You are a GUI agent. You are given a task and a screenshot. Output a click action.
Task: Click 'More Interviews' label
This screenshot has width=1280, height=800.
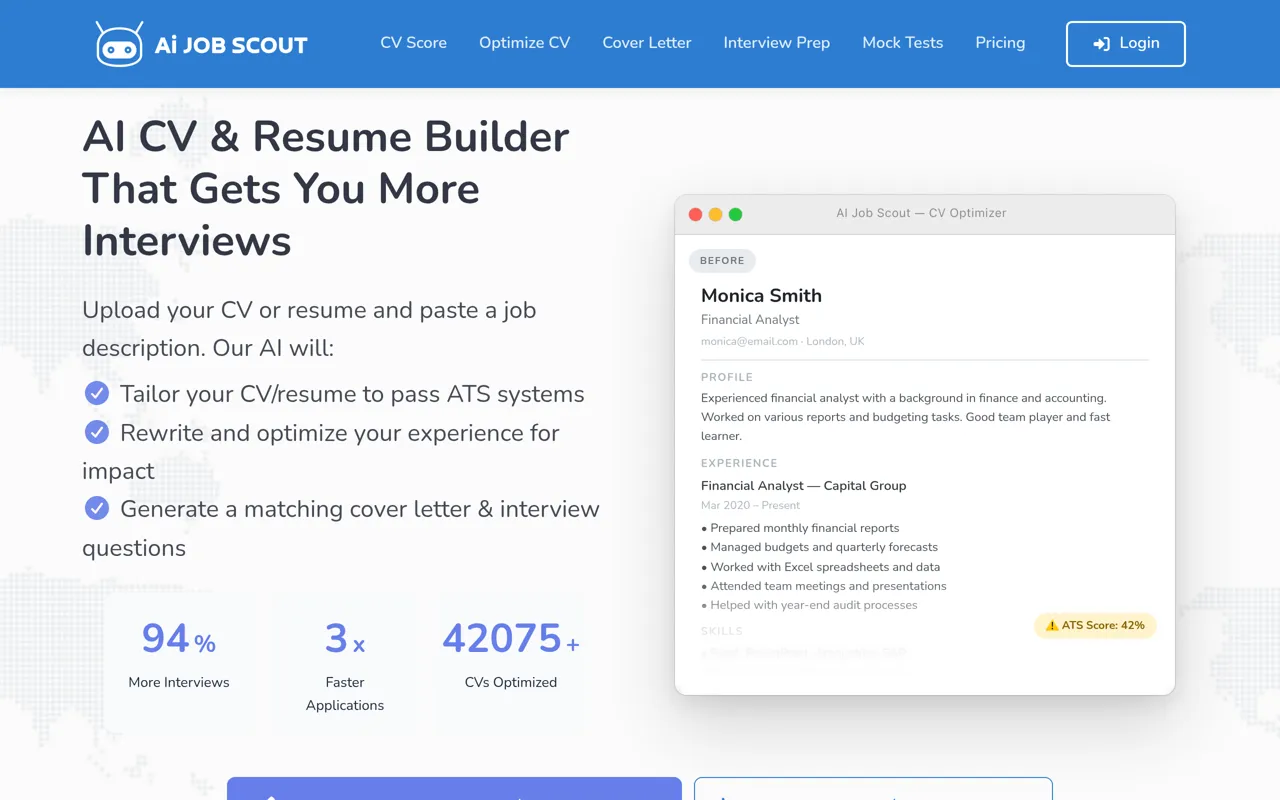179,682
